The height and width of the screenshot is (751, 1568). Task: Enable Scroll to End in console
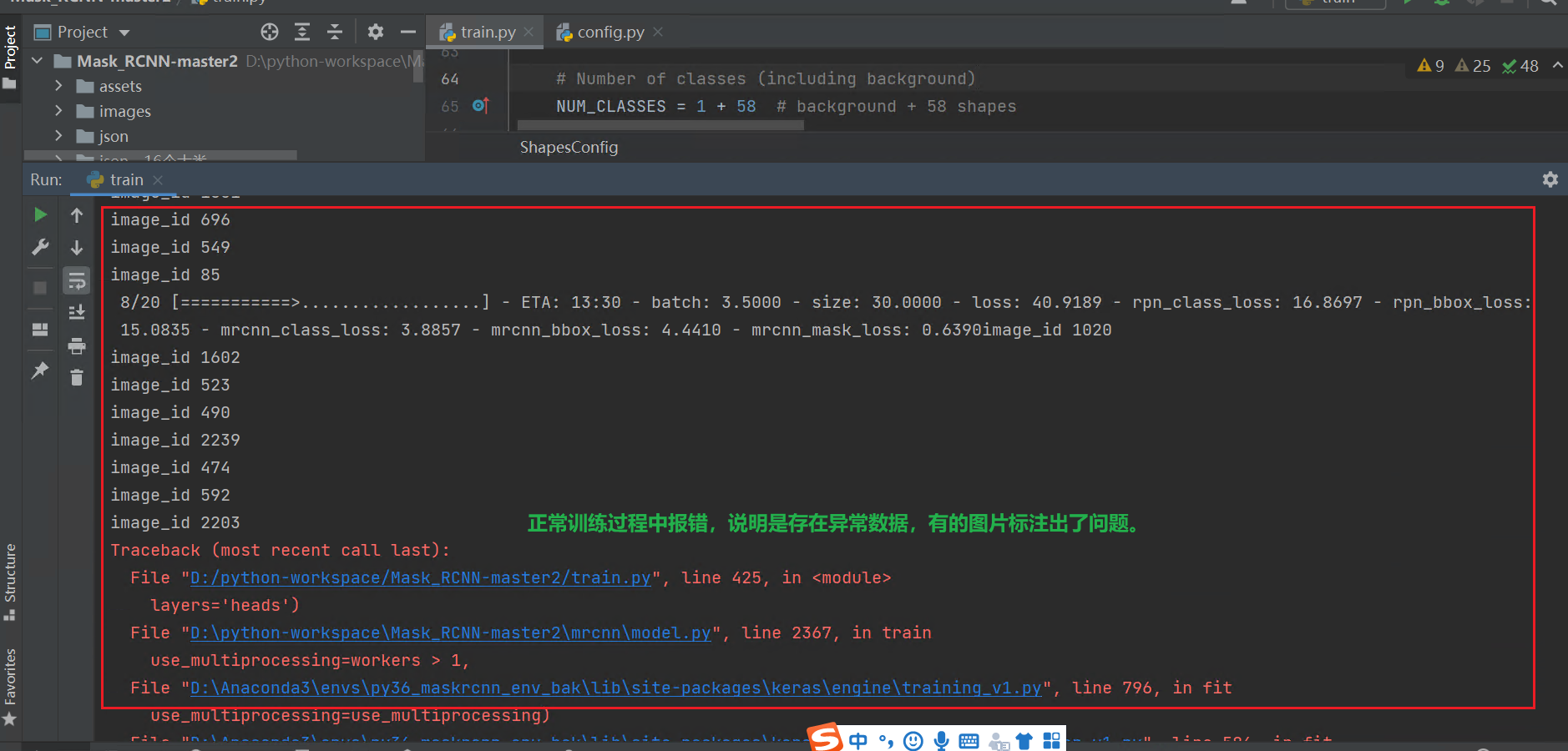[76, 311]
